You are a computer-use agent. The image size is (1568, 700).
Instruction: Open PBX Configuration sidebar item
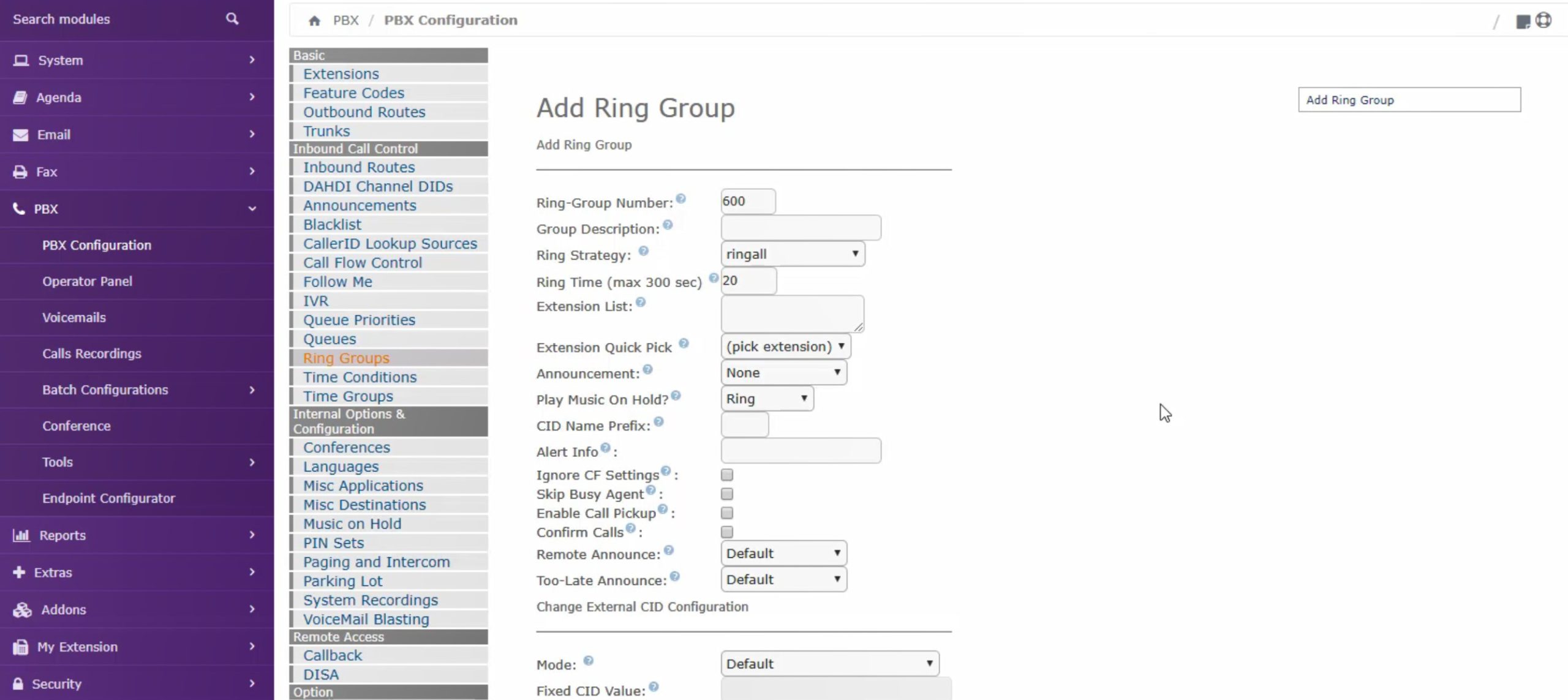pos(97,246)
